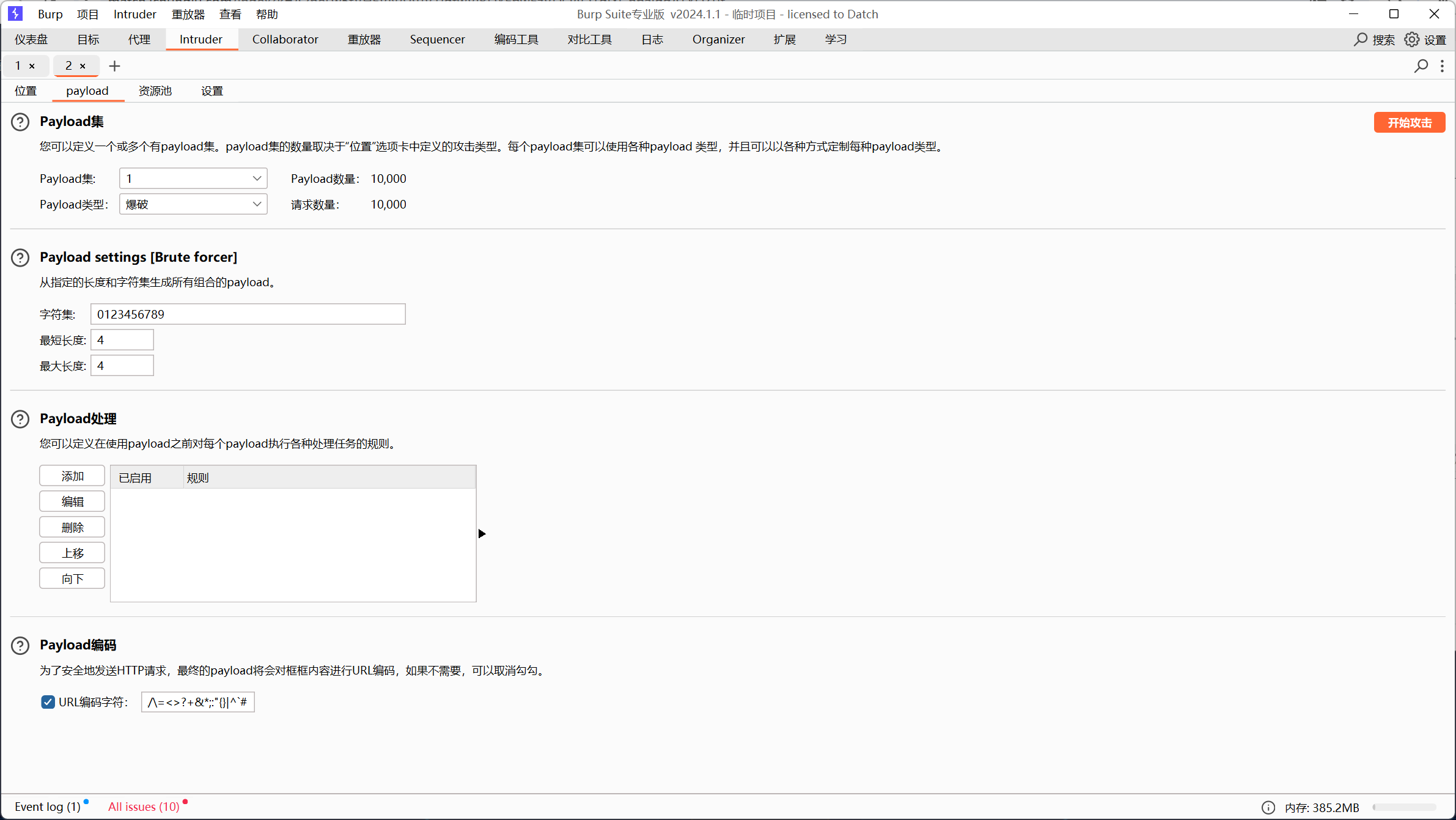Click the memory usage progress bar

click(x=1404, y=807)
